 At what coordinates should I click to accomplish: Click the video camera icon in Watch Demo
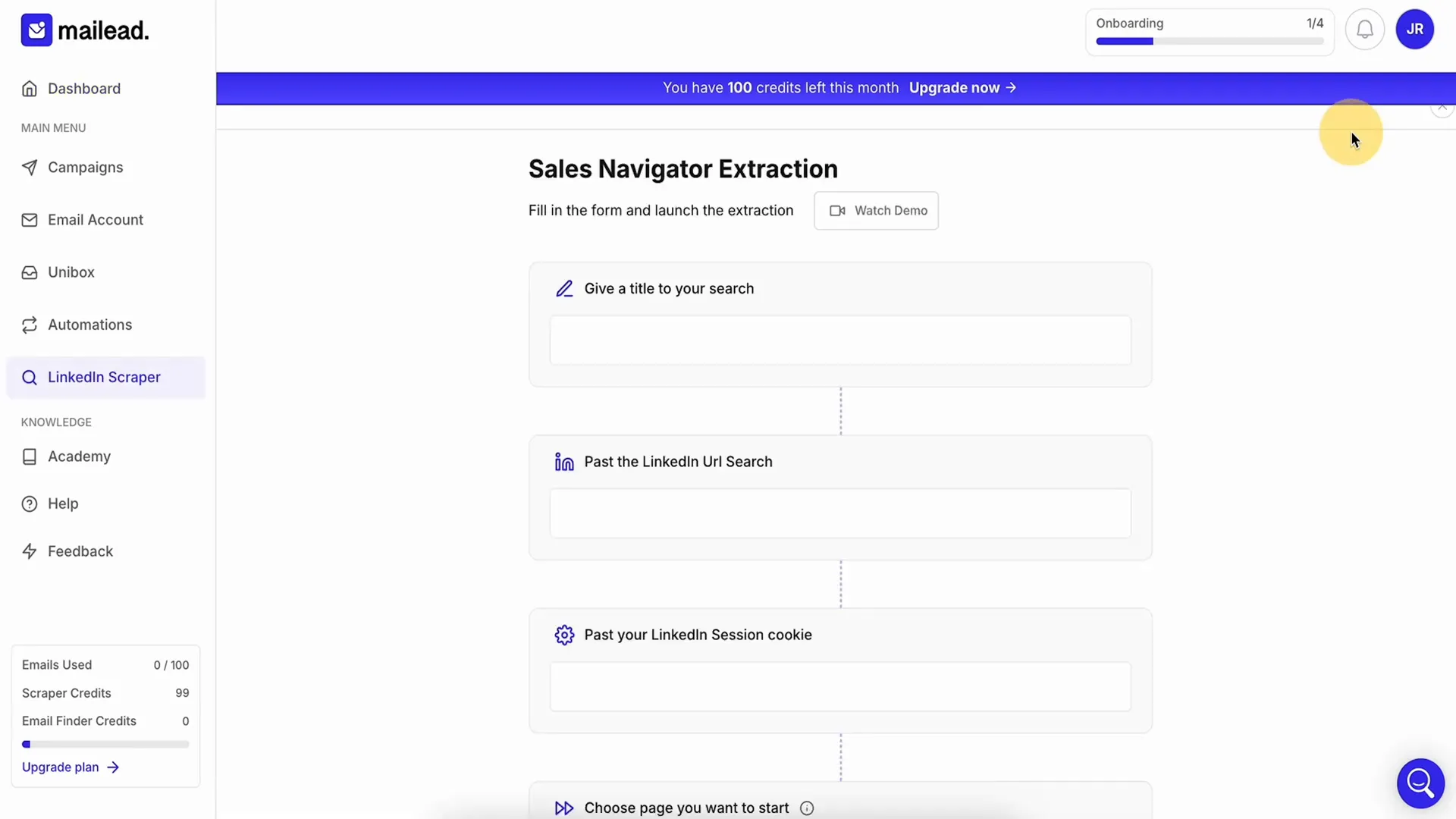837,211
